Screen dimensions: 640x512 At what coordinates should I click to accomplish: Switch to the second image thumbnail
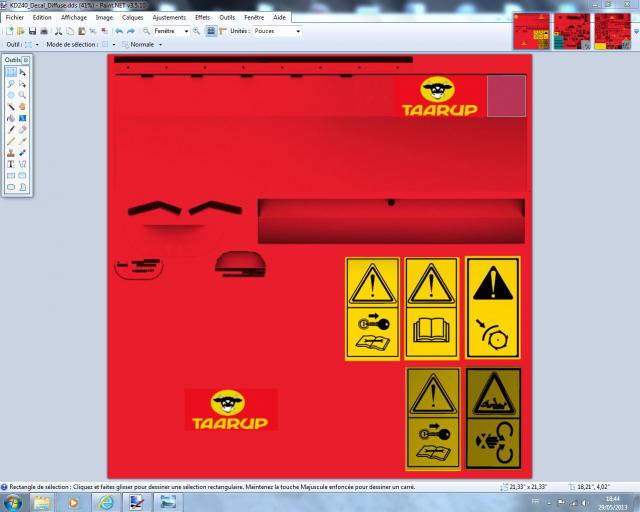[x=572, y=31]
